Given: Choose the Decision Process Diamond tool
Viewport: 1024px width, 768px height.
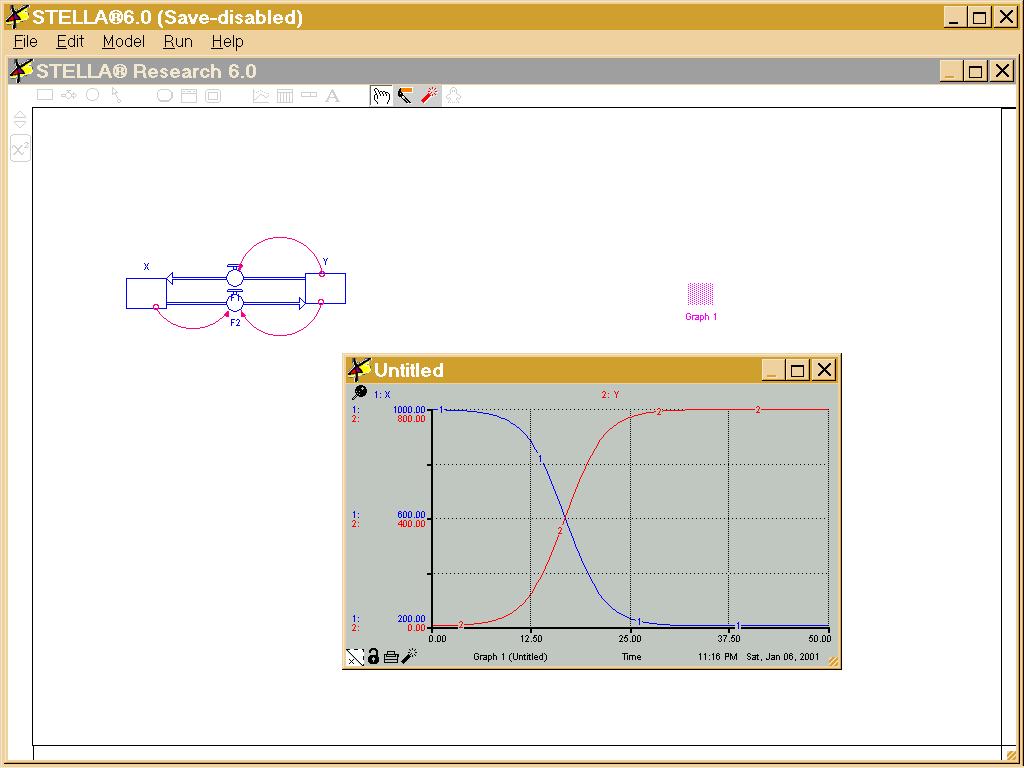Looking at the screenshot, I should click(165, 96).
